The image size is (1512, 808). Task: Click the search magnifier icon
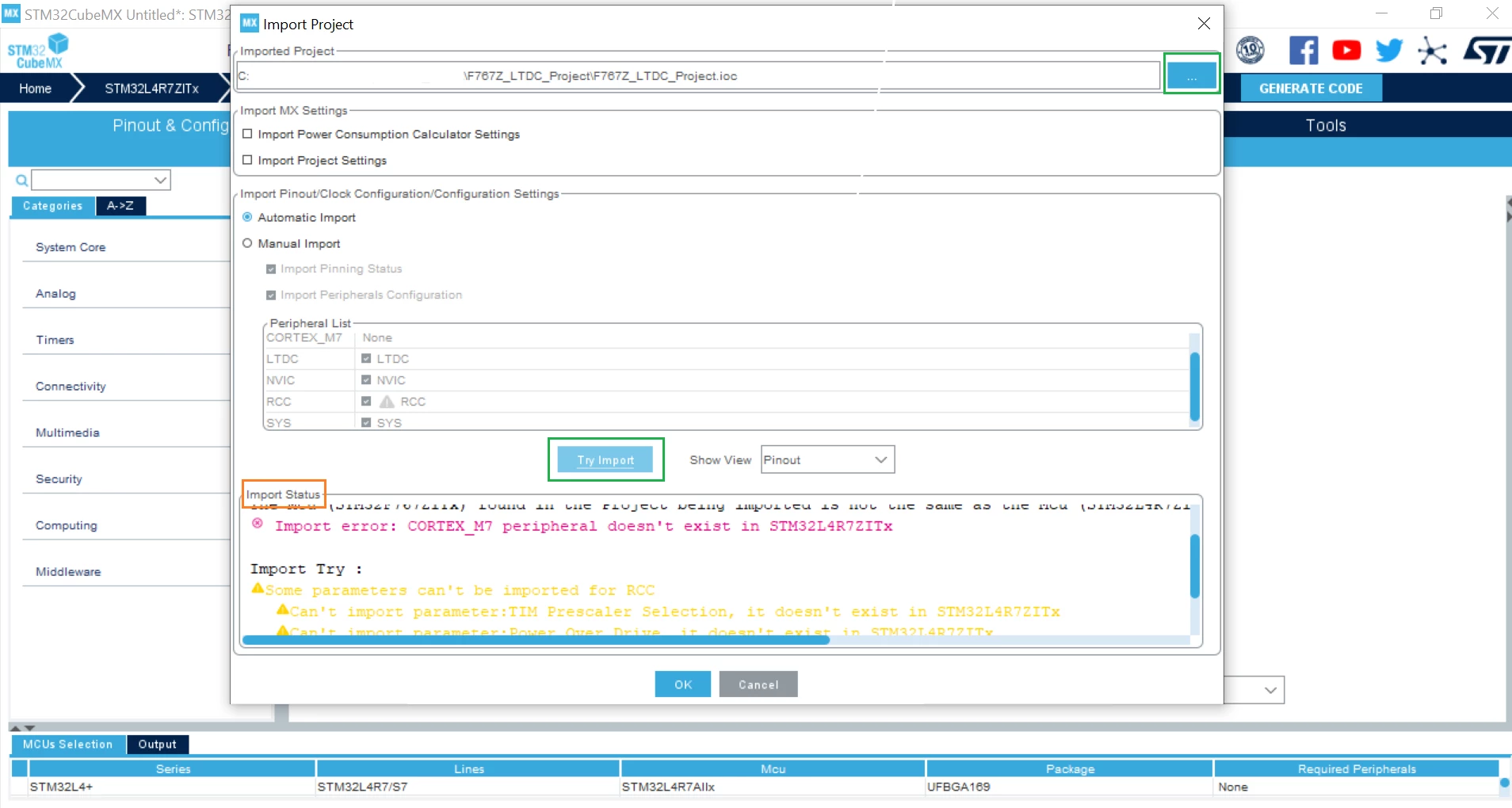click(x=21, y=181)
